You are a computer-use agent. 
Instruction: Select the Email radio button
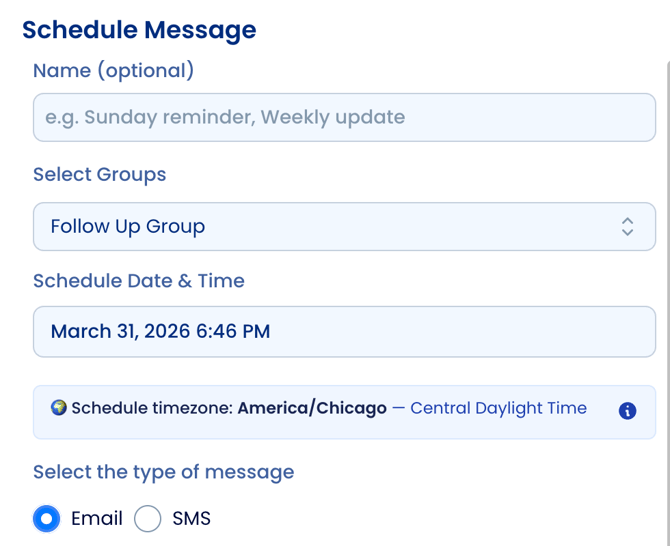click(x=46, y=519)
